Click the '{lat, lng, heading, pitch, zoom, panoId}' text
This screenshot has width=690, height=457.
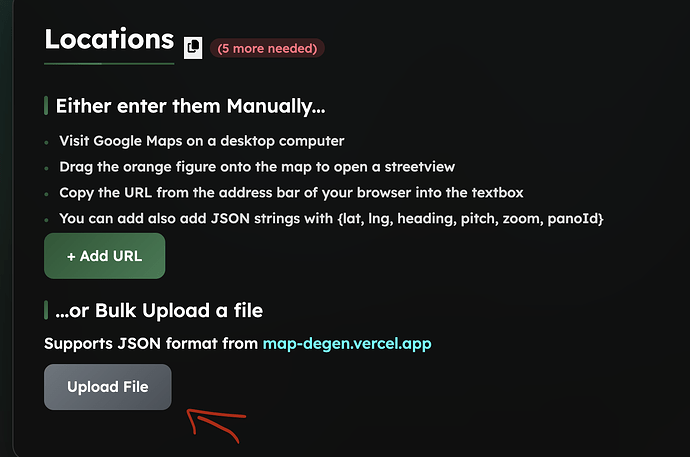pyautogui.click(x=470, y=219)
